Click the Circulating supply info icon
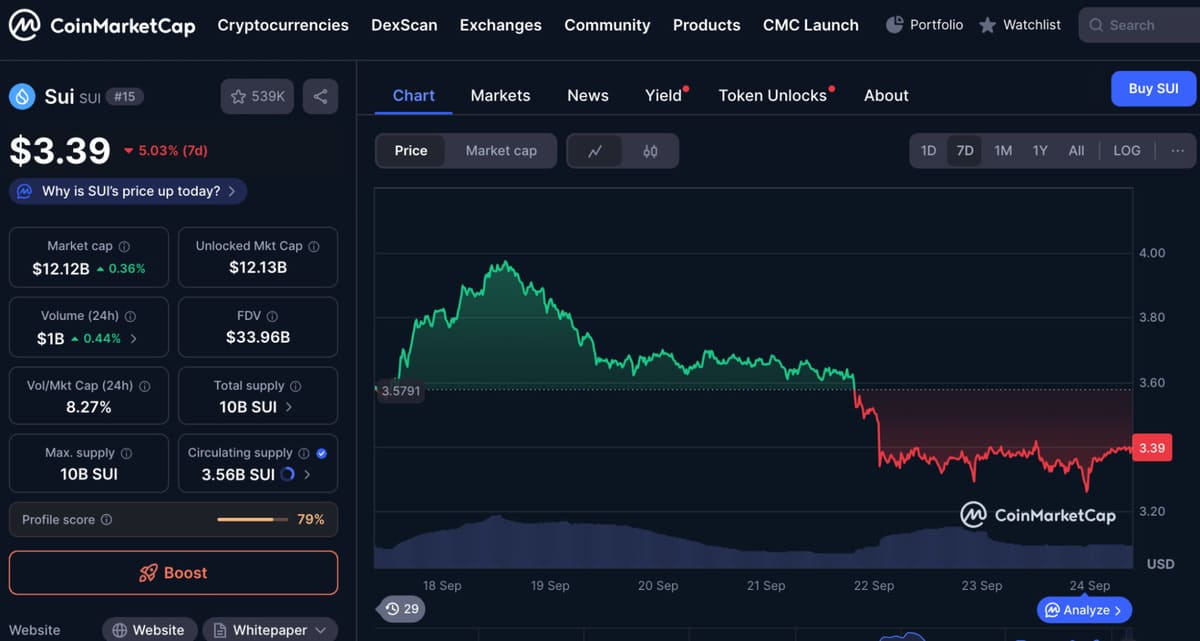 click(x=304, y=453)
